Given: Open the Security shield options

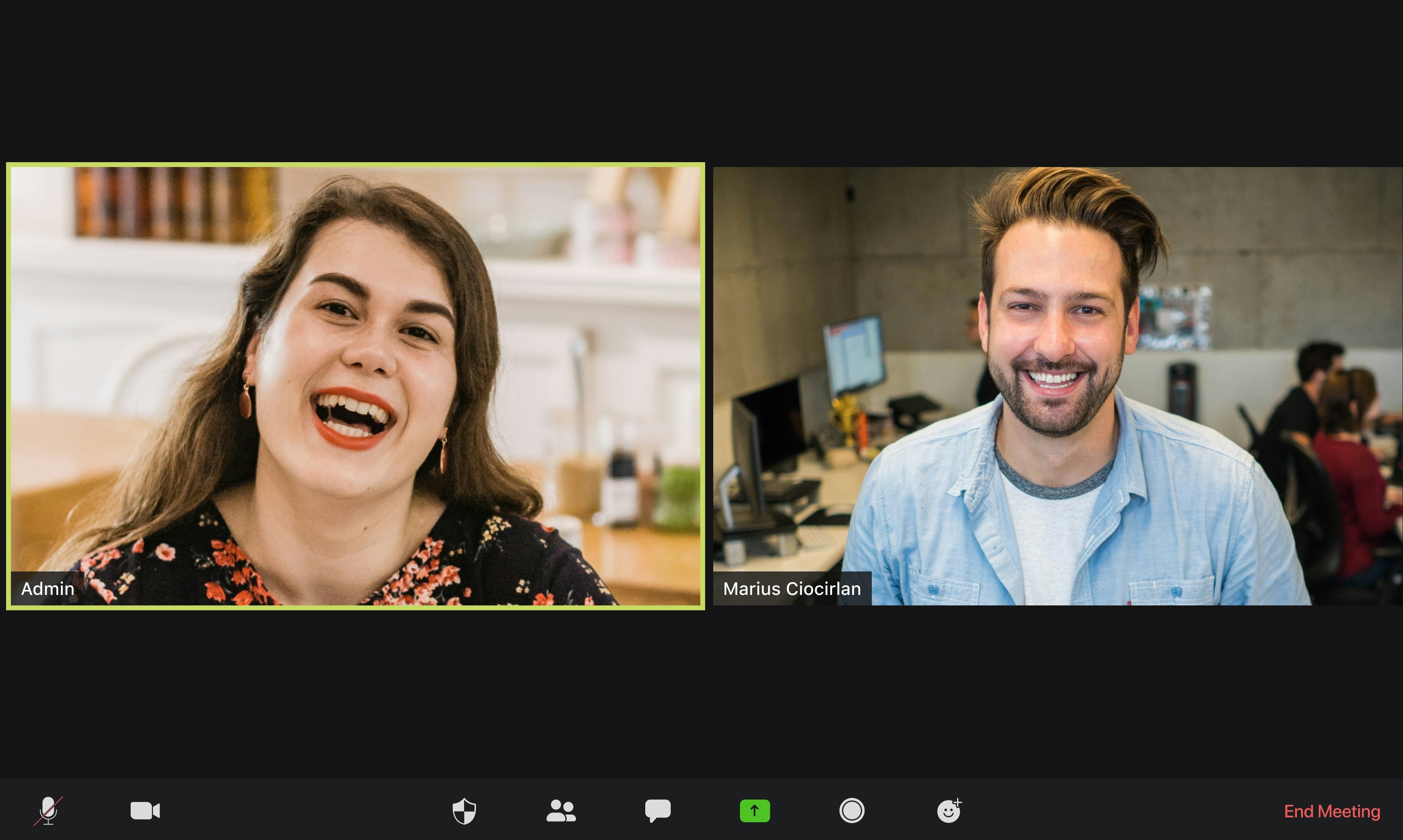Looking at the screenshot, I should coord(464,811).
